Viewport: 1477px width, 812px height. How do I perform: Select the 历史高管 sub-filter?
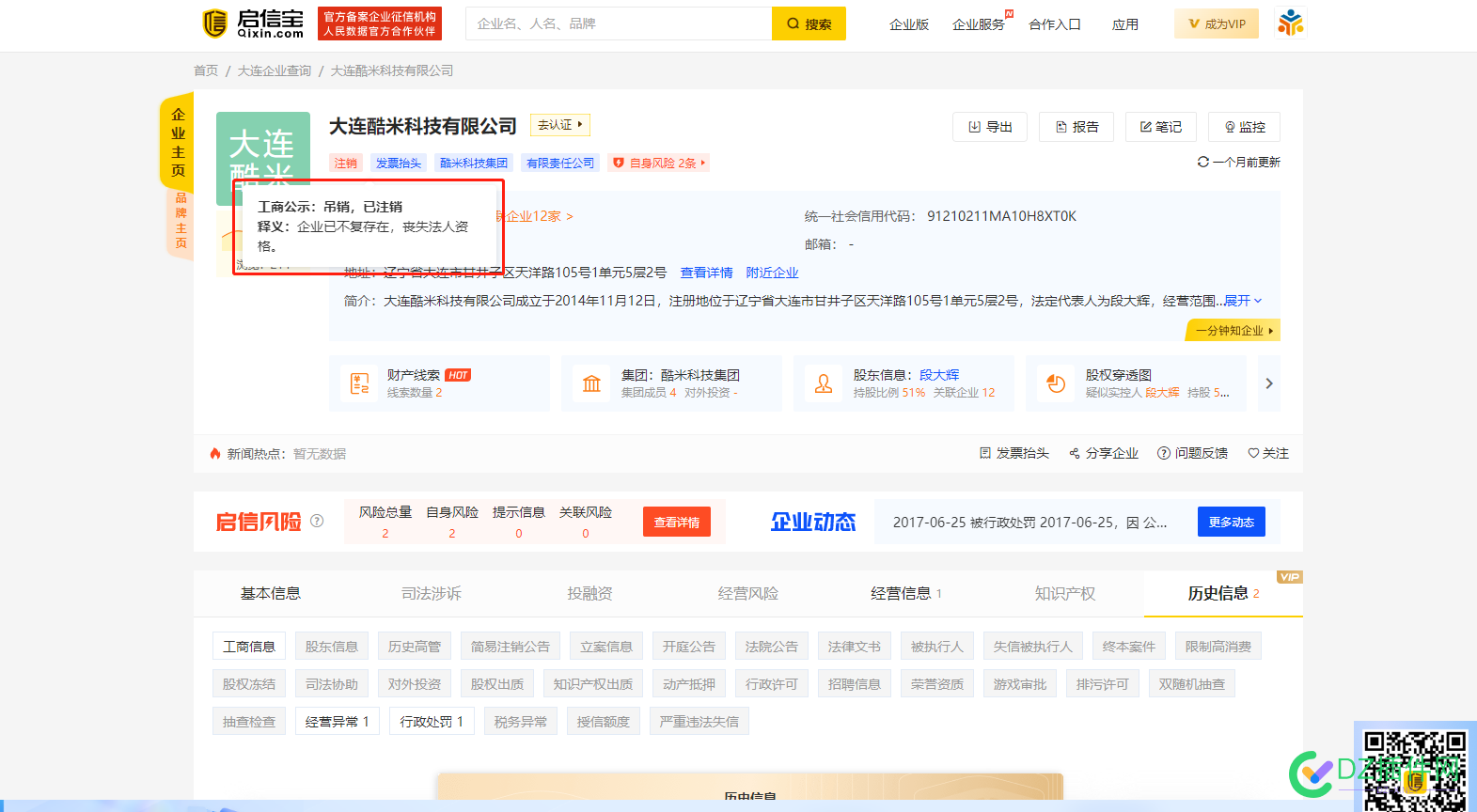415,647
